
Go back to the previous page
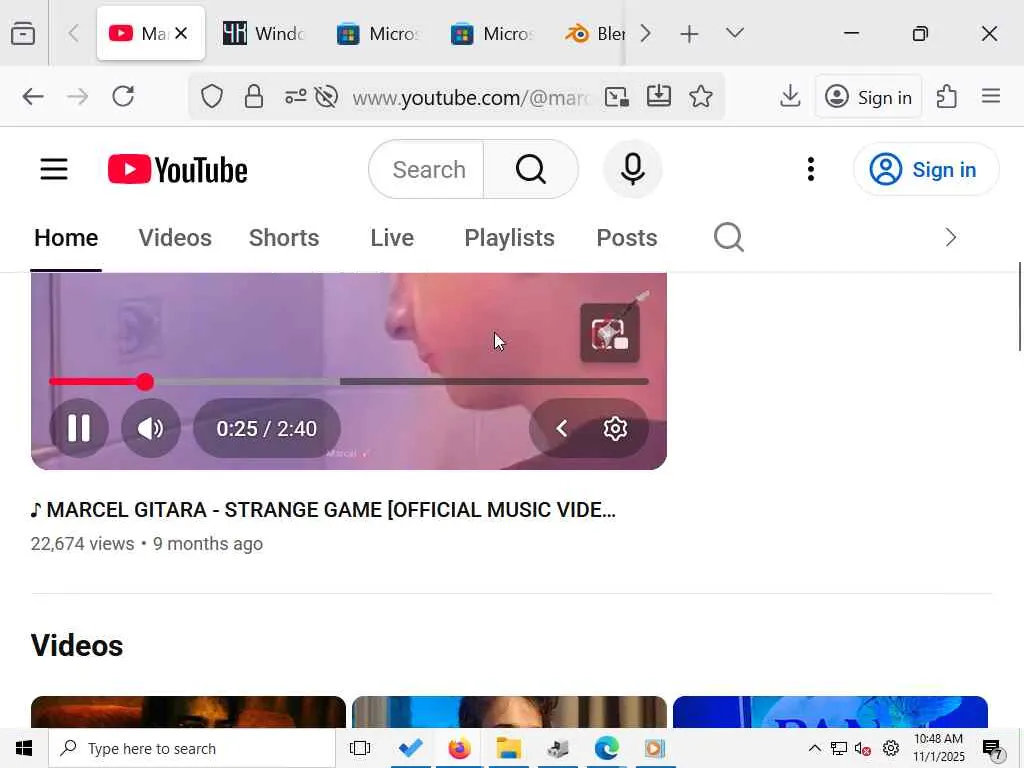(x=33, y=97)
